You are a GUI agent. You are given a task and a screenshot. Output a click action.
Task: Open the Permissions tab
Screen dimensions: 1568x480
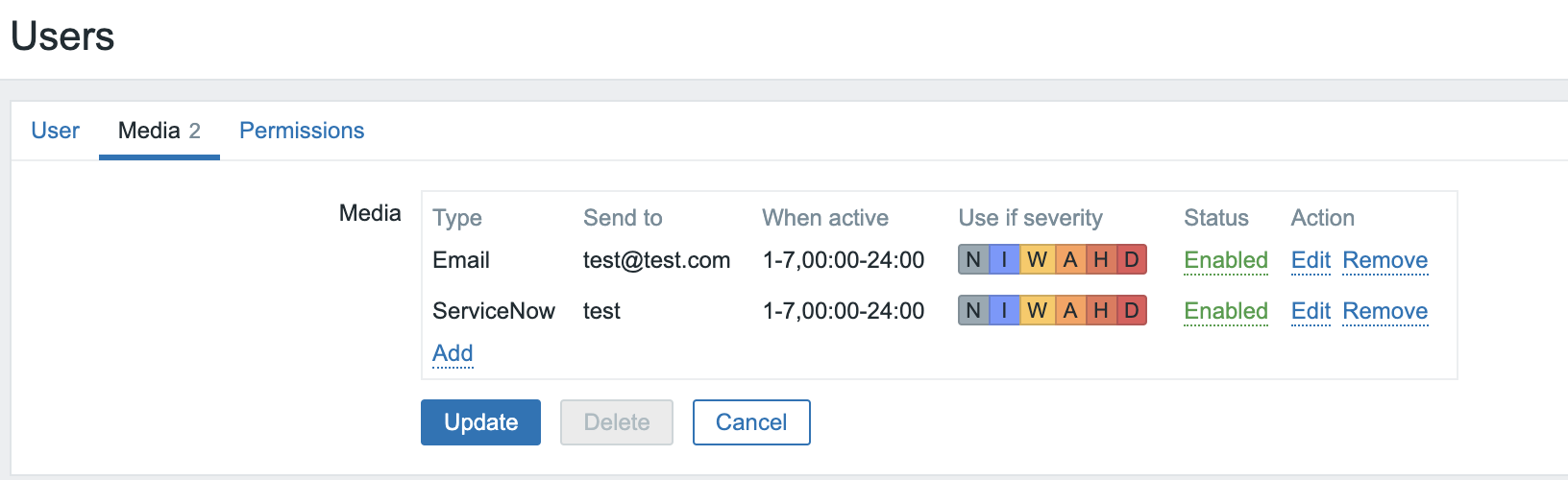pyautogui.click(x=302, y=131)
